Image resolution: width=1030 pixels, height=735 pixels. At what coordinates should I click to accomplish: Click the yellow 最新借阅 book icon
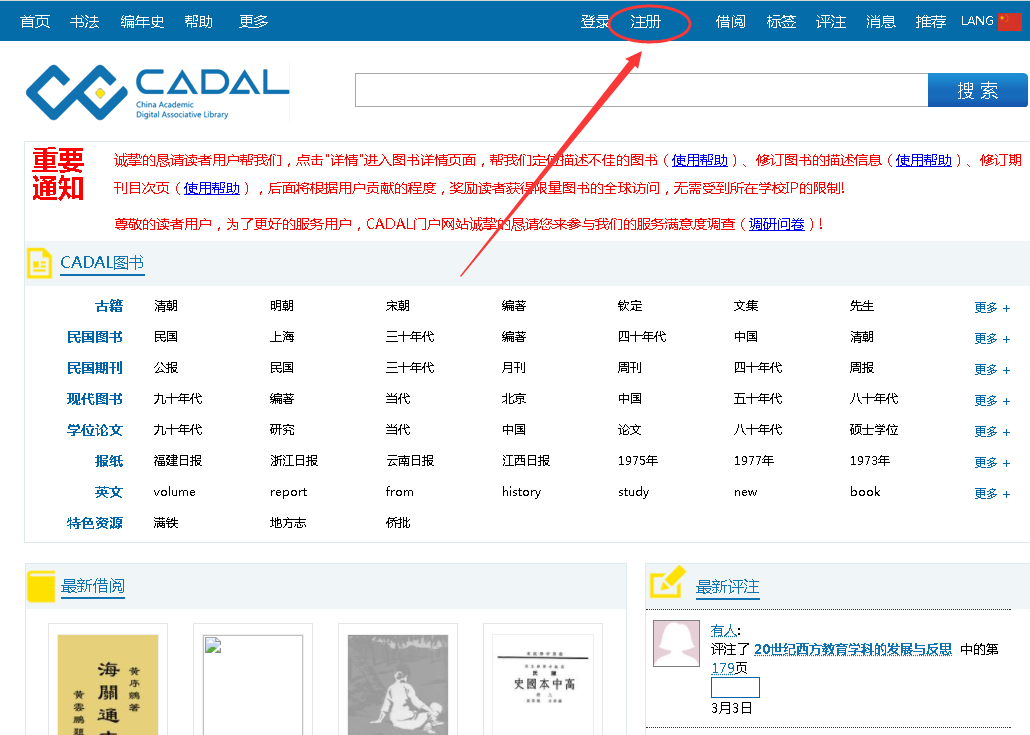coord(41,587)
